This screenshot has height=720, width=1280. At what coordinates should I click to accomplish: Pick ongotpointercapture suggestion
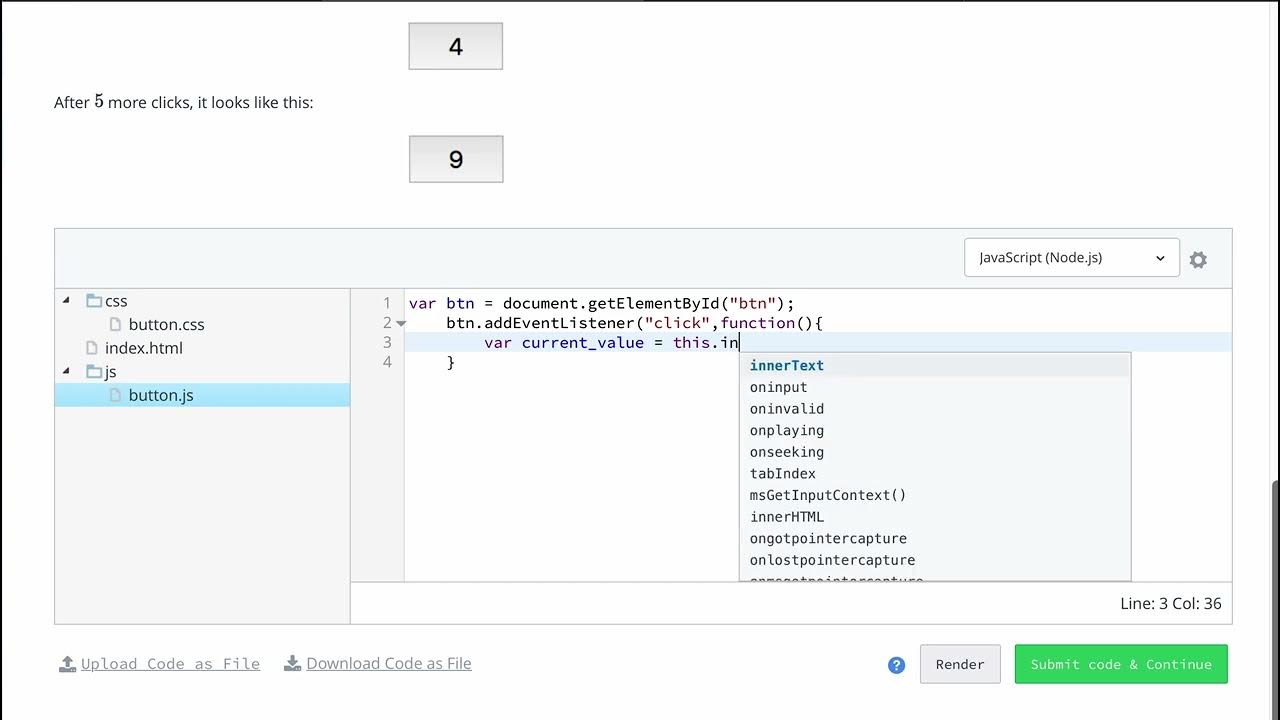point(935,538)
